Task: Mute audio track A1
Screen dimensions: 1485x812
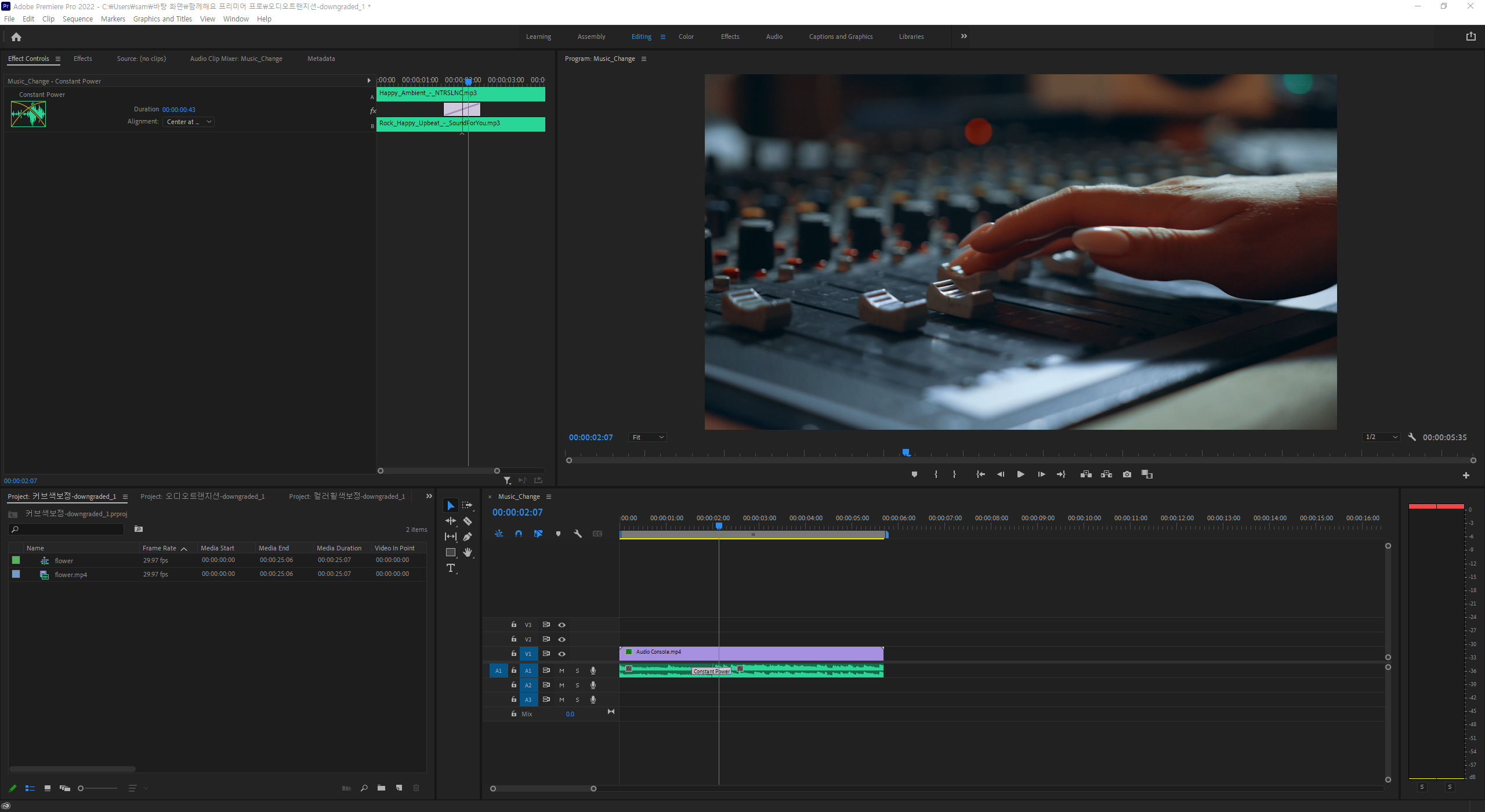Action: pyautogui.click(x=562, y=670)
